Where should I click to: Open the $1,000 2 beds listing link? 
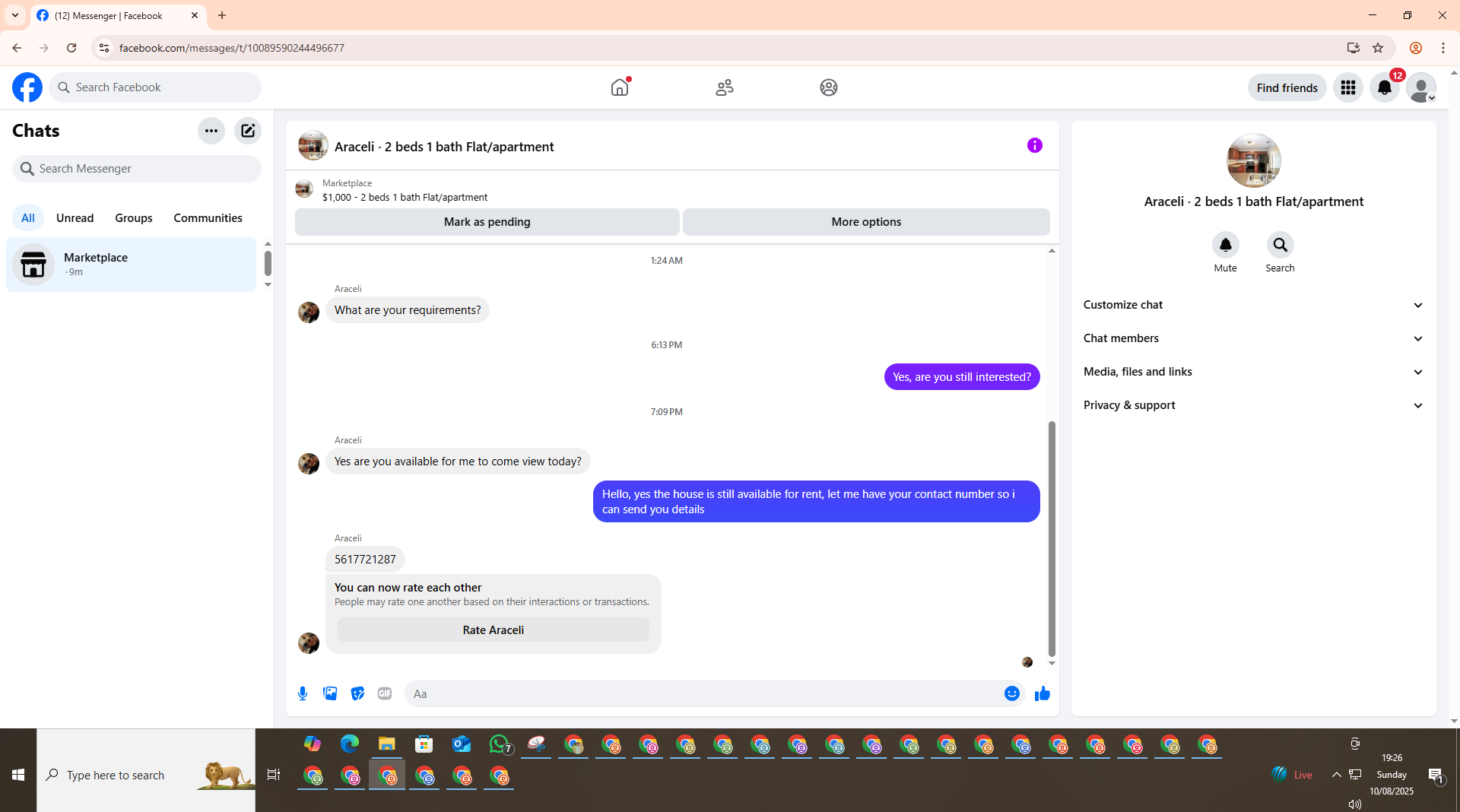coord(405,197)
